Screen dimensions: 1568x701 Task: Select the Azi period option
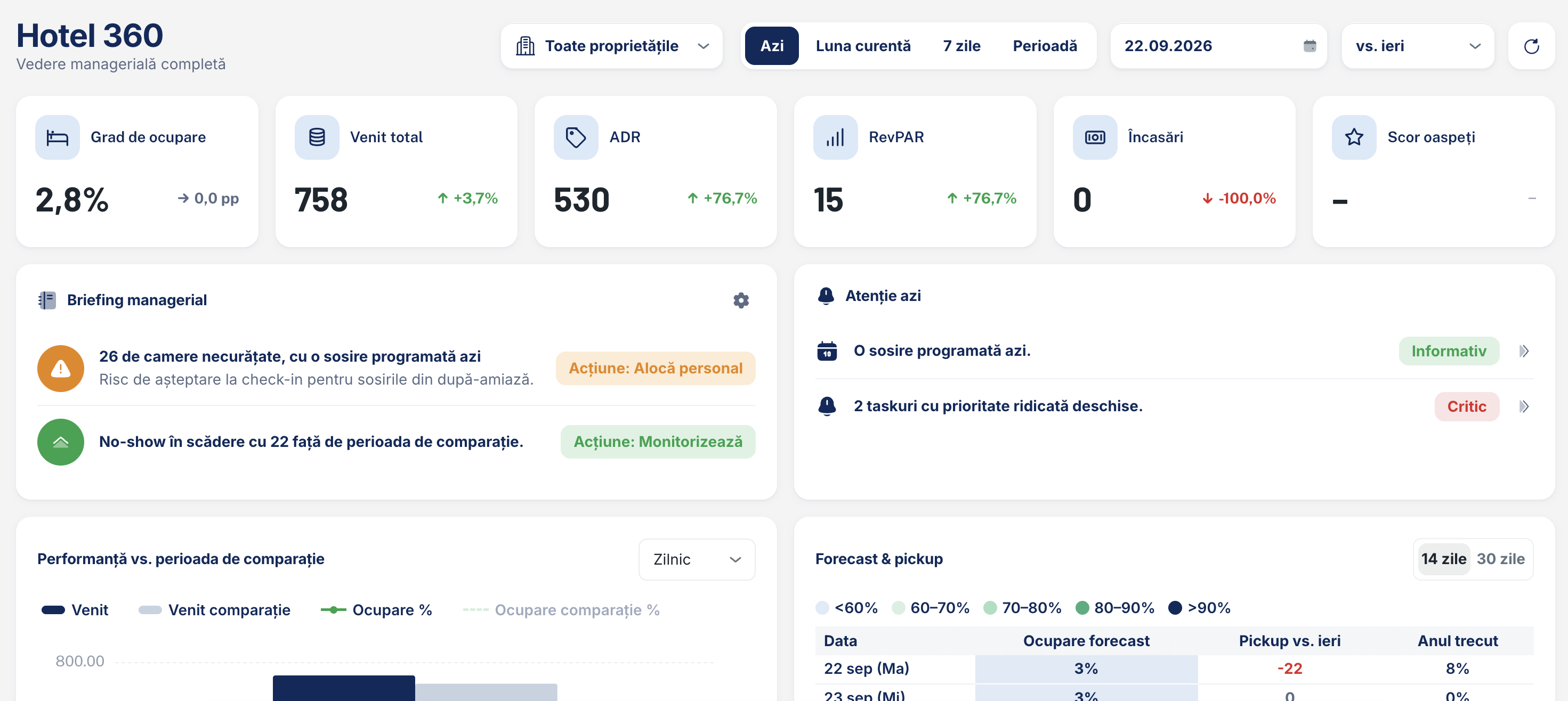(771, 46)
